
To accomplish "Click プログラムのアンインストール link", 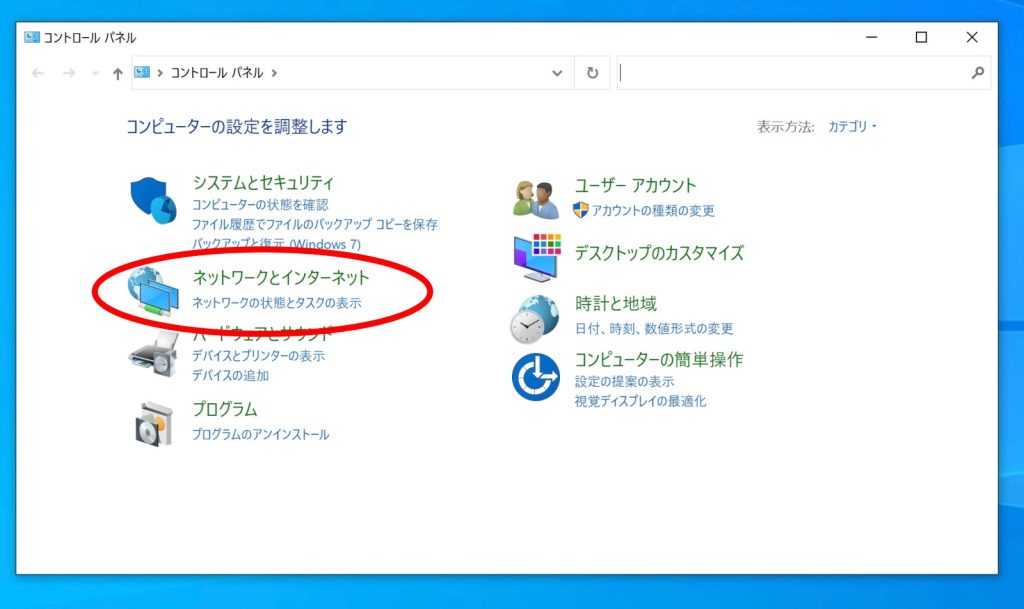I will point(261,435).
